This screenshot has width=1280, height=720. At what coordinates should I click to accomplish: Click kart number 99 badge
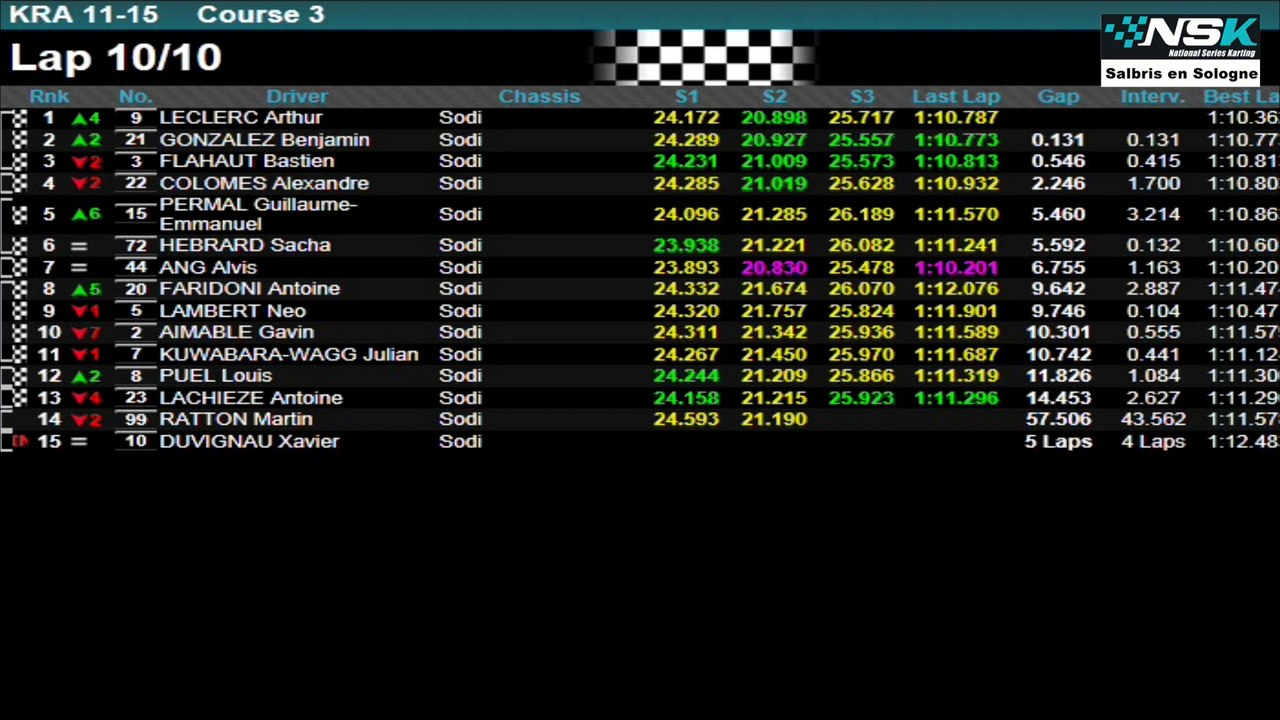[136, 420]
